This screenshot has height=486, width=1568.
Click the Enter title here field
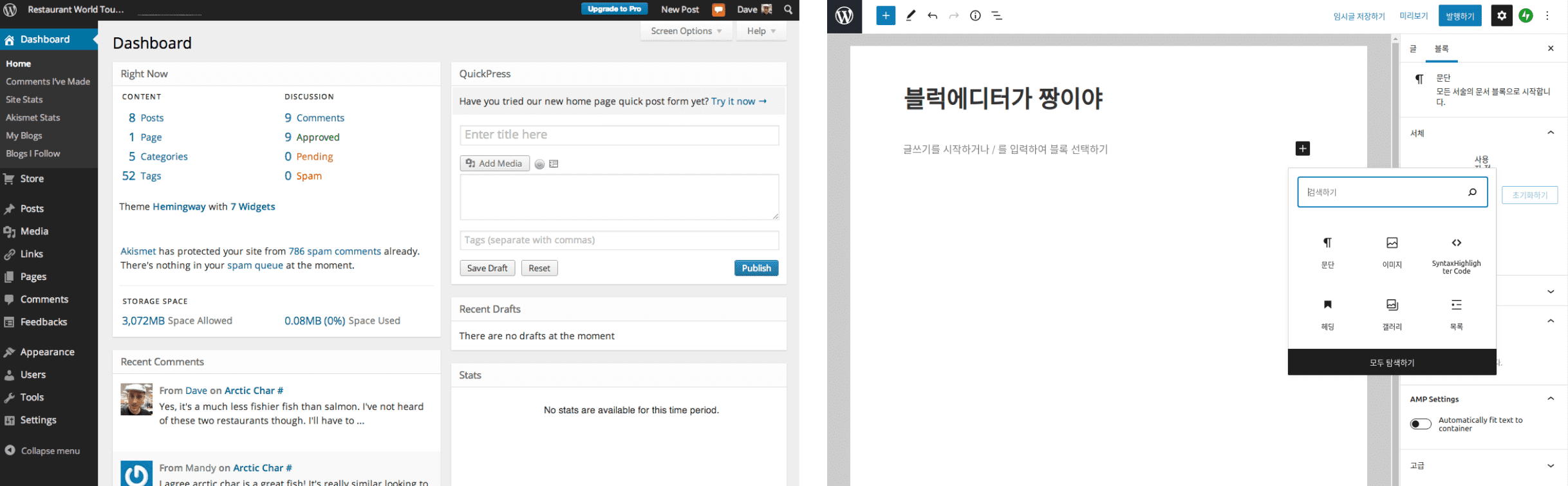click(619, 135)
